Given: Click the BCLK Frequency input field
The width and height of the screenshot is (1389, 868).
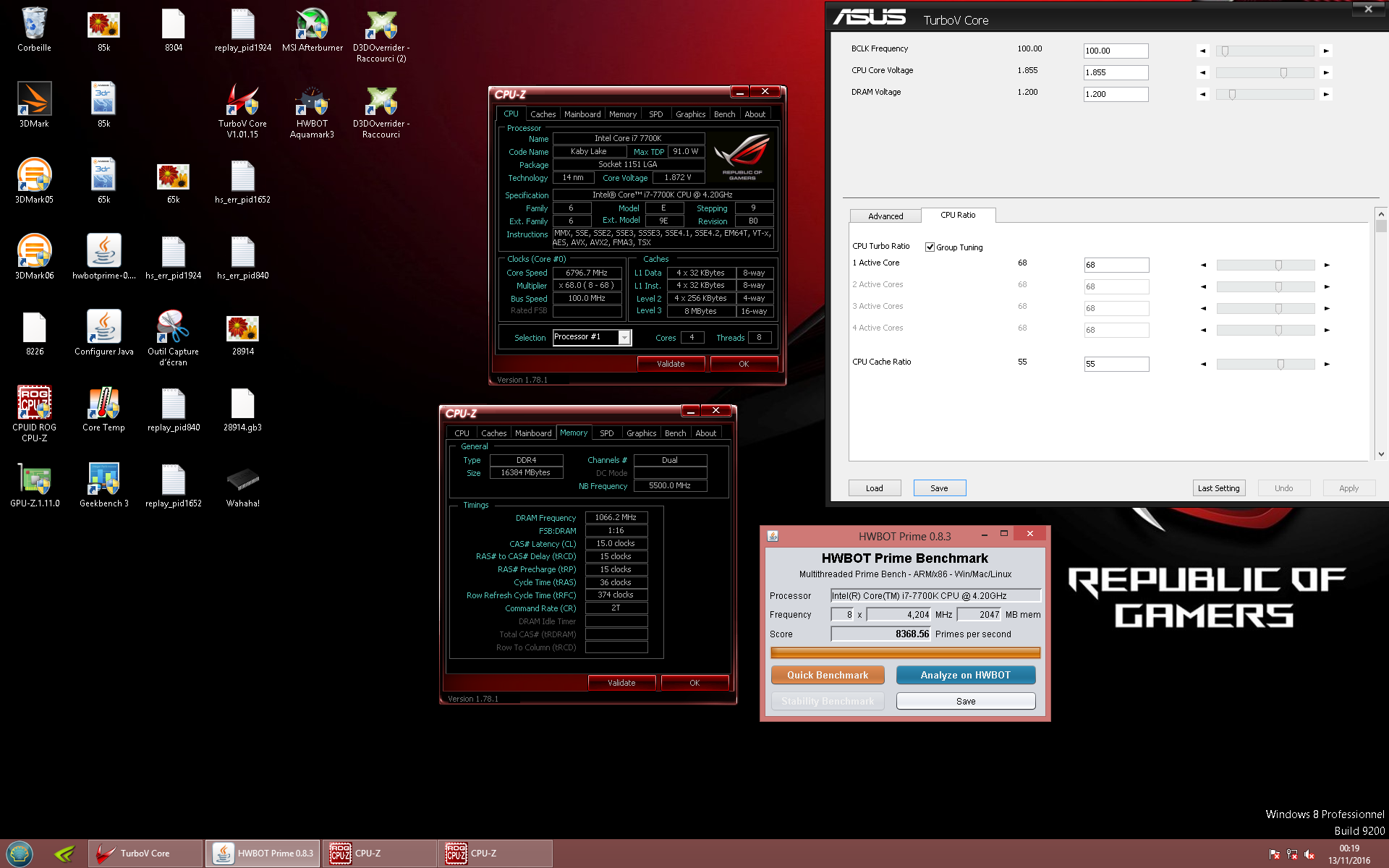Looking at the screenshot, I should click(x=1116, y=51).
